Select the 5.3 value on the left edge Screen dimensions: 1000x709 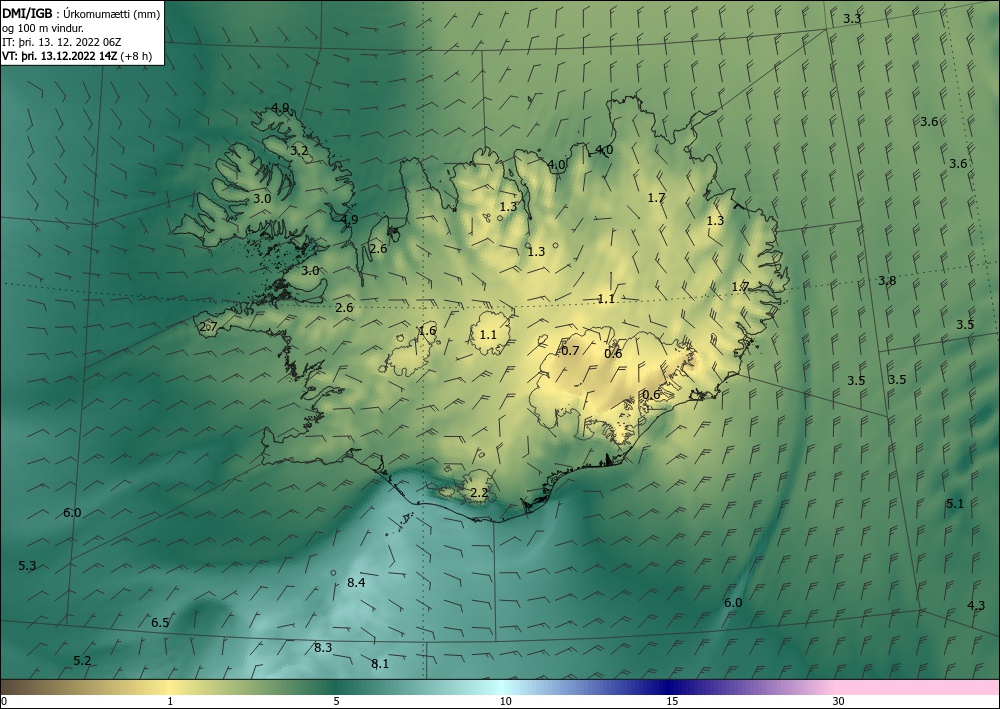pos(27,566)
